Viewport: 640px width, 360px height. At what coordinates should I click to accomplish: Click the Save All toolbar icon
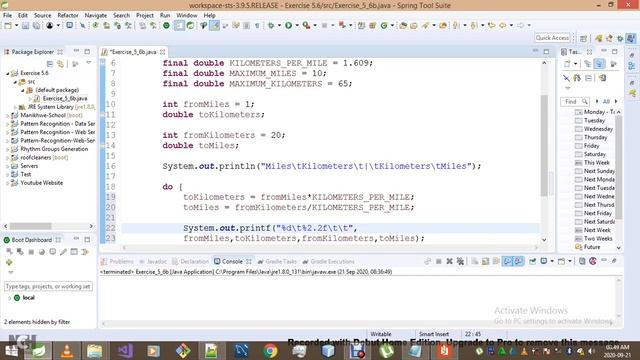(x=36, y=26)
